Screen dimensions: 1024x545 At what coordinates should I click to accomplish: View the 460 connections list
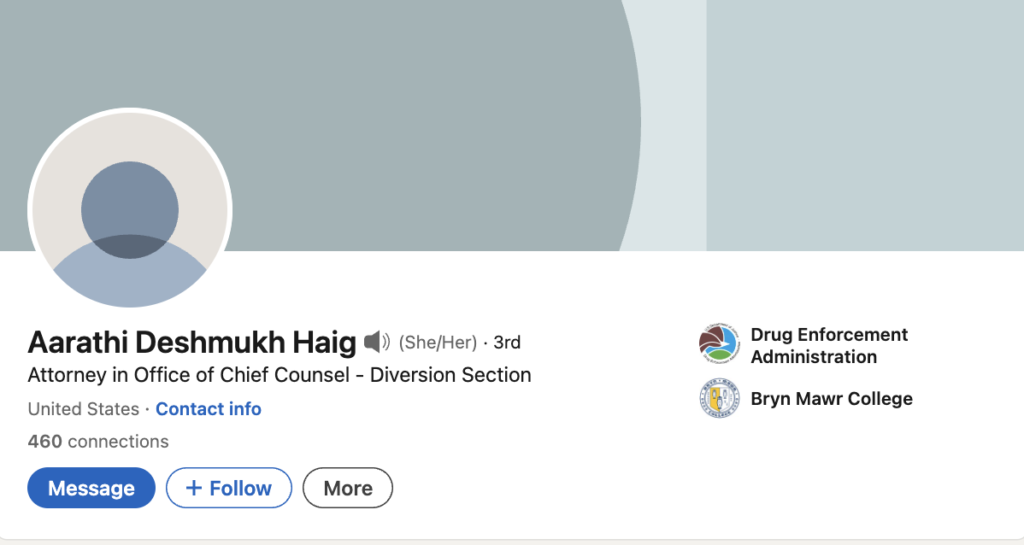pos(98,441)
